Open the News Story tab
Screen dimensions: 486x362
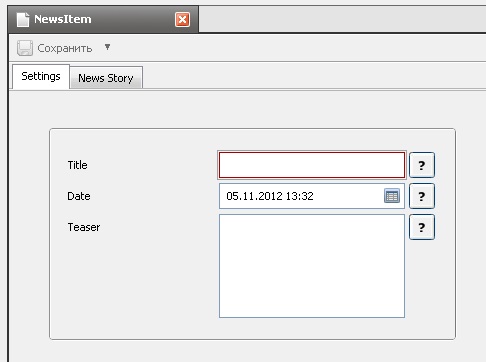[x=106, y=78]
